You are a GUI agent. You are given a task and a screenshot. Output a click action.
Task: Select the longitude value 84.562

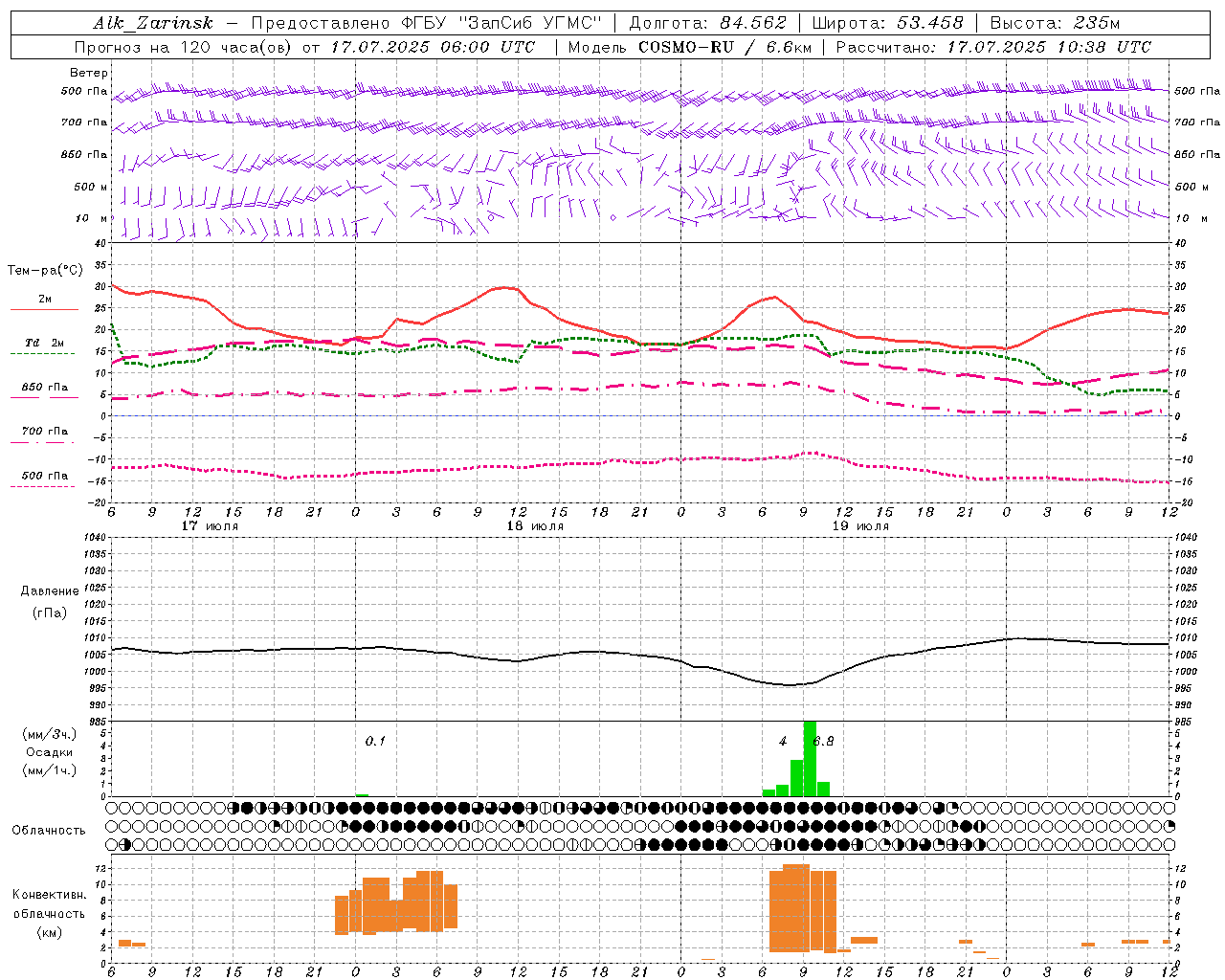point(753,24)
